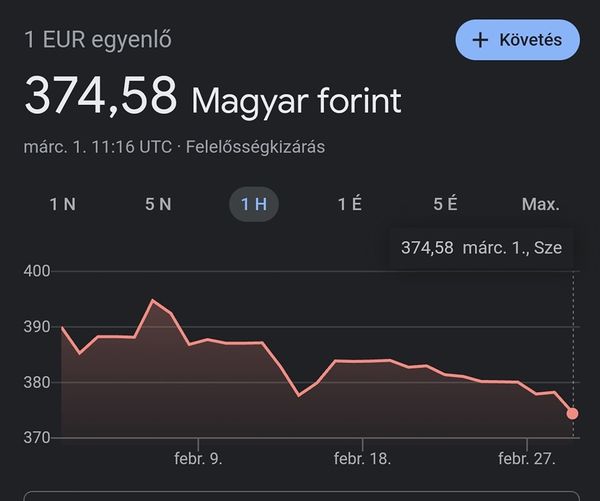Click the Magyar forint currency label
This screenshot has height=501, width=600.
click(296, 100)
